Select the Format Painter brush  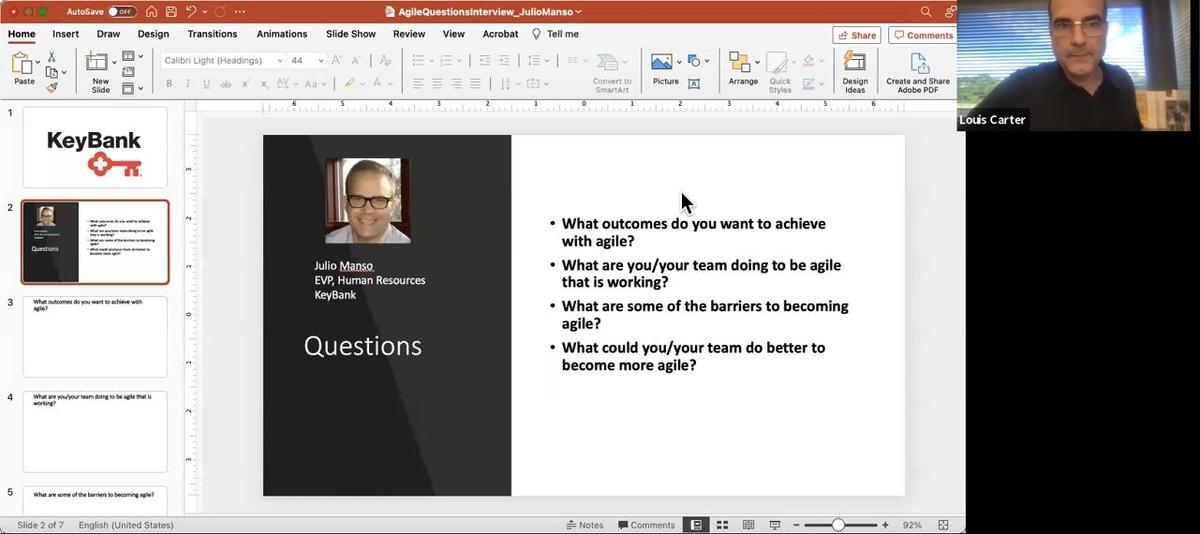click(52, 87)
